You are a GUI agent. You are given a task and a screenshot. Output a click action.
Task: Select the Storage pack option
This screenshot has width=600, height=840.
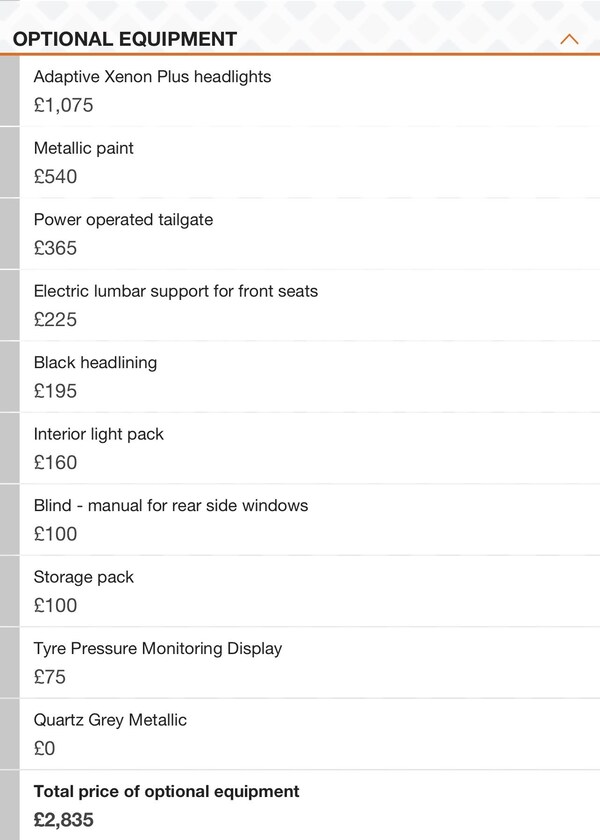[83, 577]
